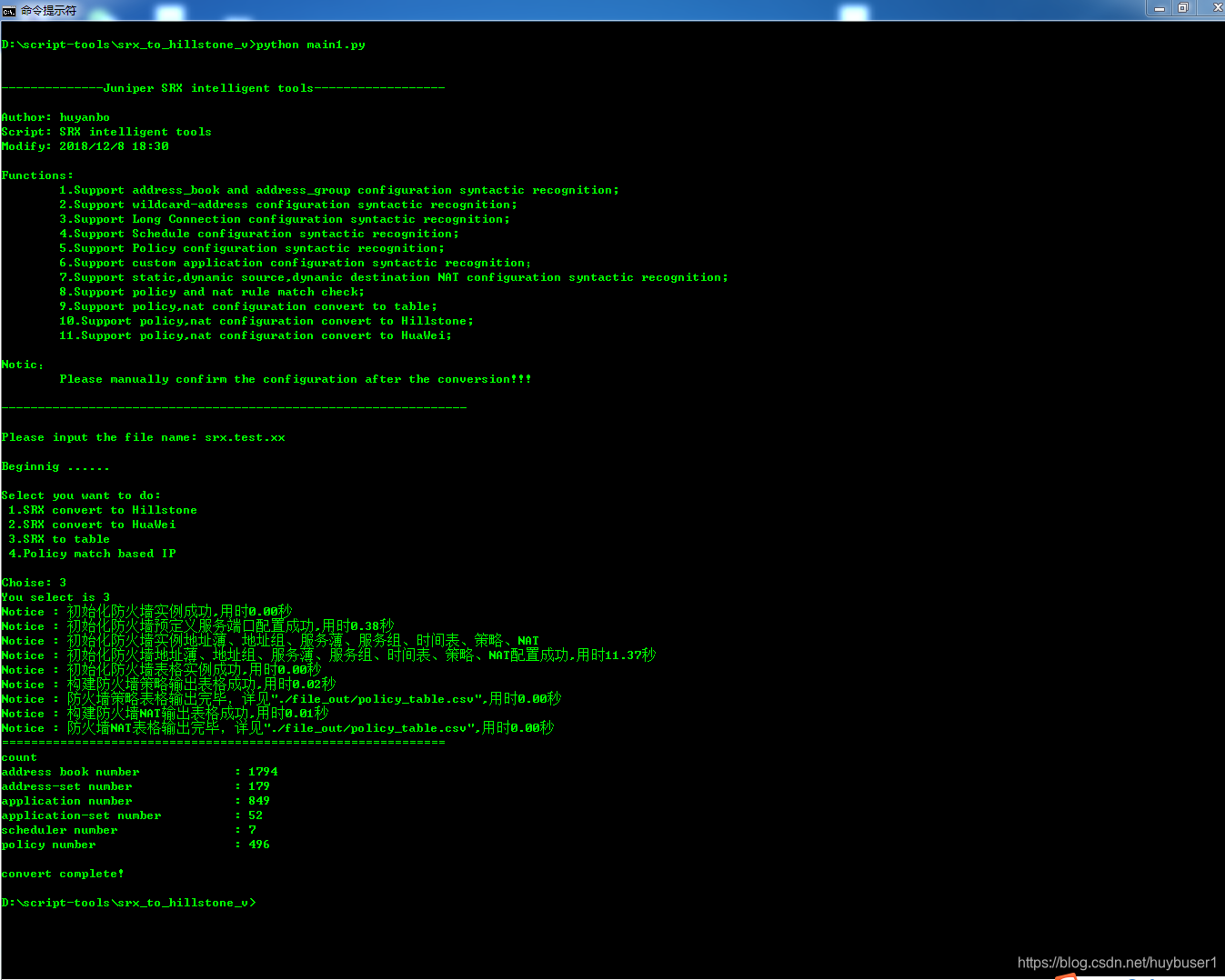Click the 'Juniper SRX intelligent tools' header
Screen dimensions: 1225x980
tap(224, 88)
